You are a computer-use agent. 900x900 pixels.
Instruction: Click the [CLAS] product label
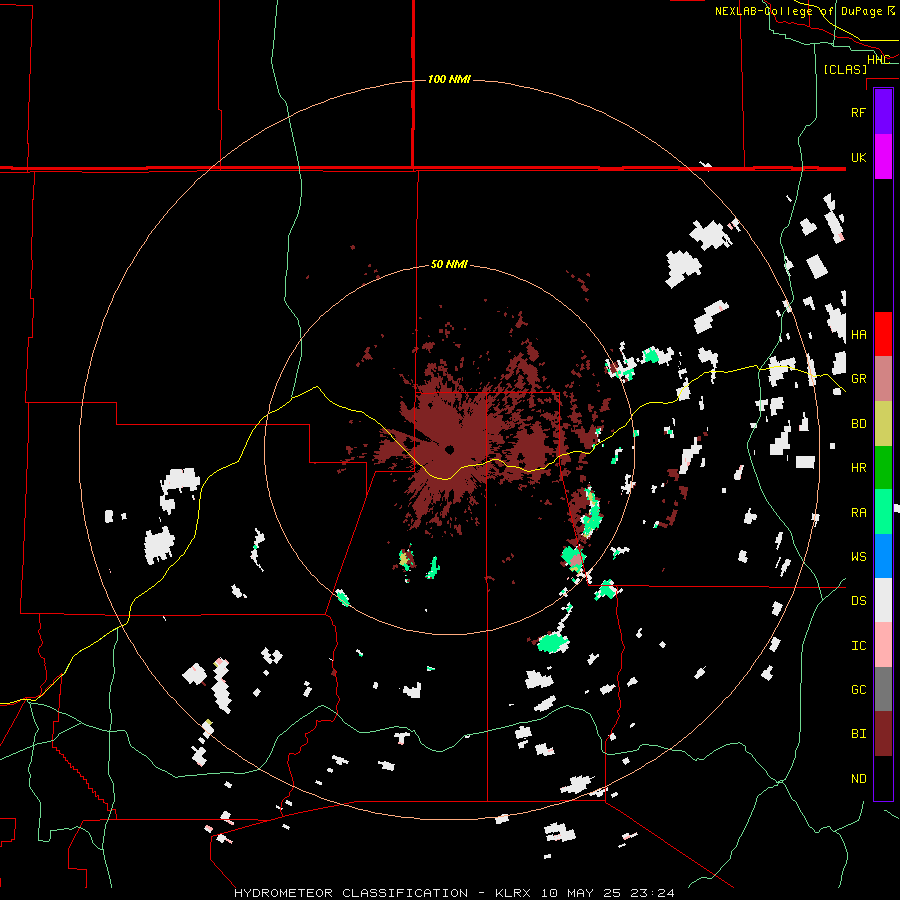[x=845, y=69]
